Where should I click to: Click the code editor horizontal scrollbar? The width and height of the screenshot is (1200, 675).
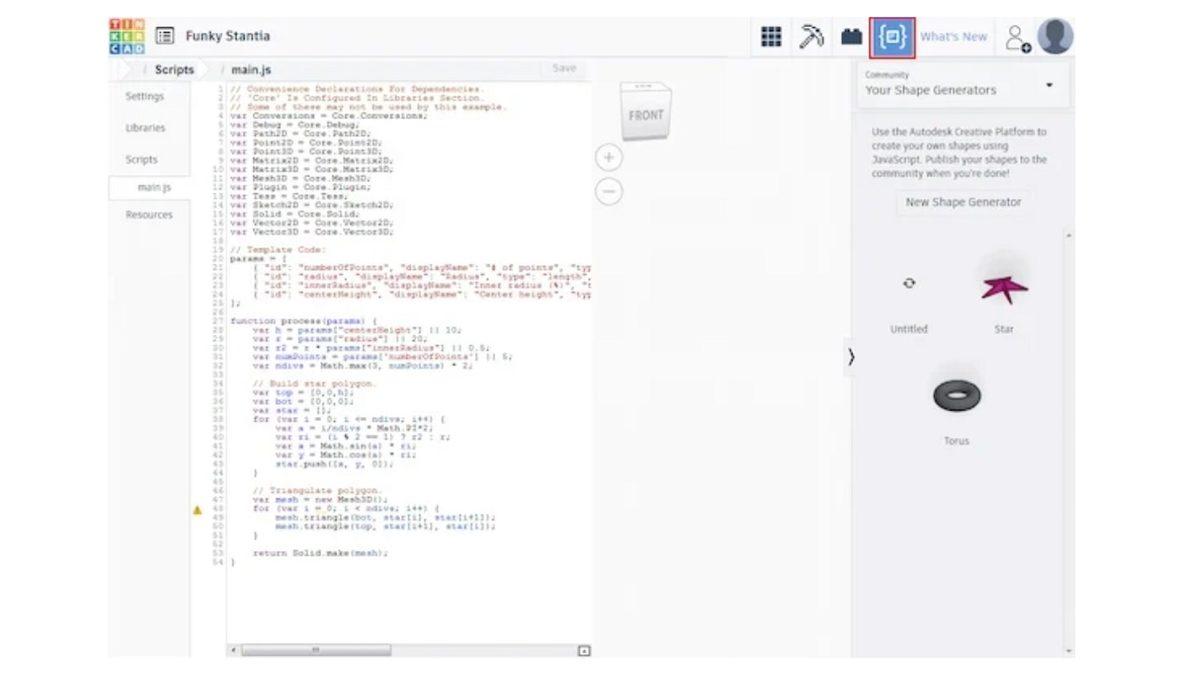tap(316, 650)
